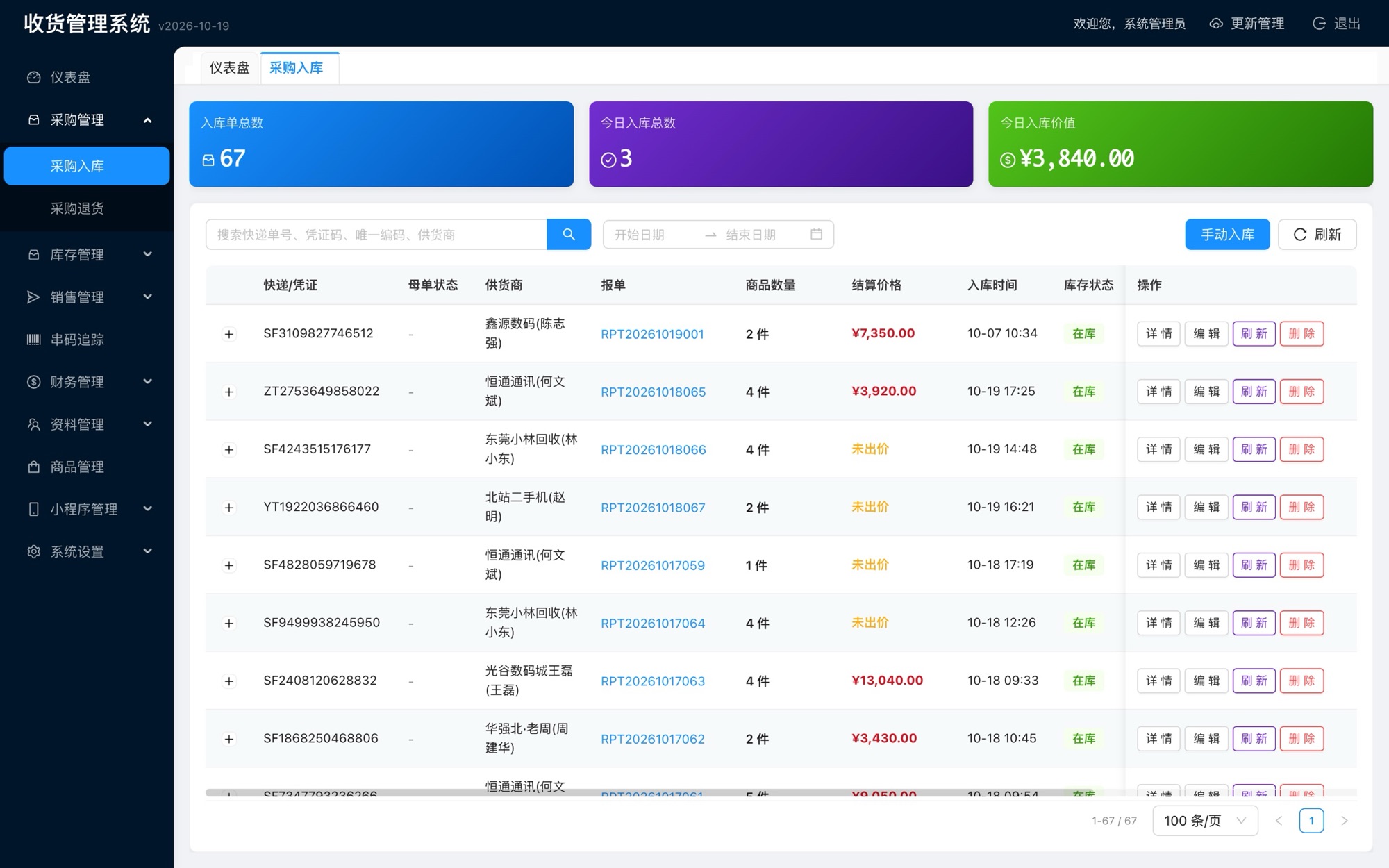
Task: Go to previous page arrow
Action: click(x=1279, y=821)
